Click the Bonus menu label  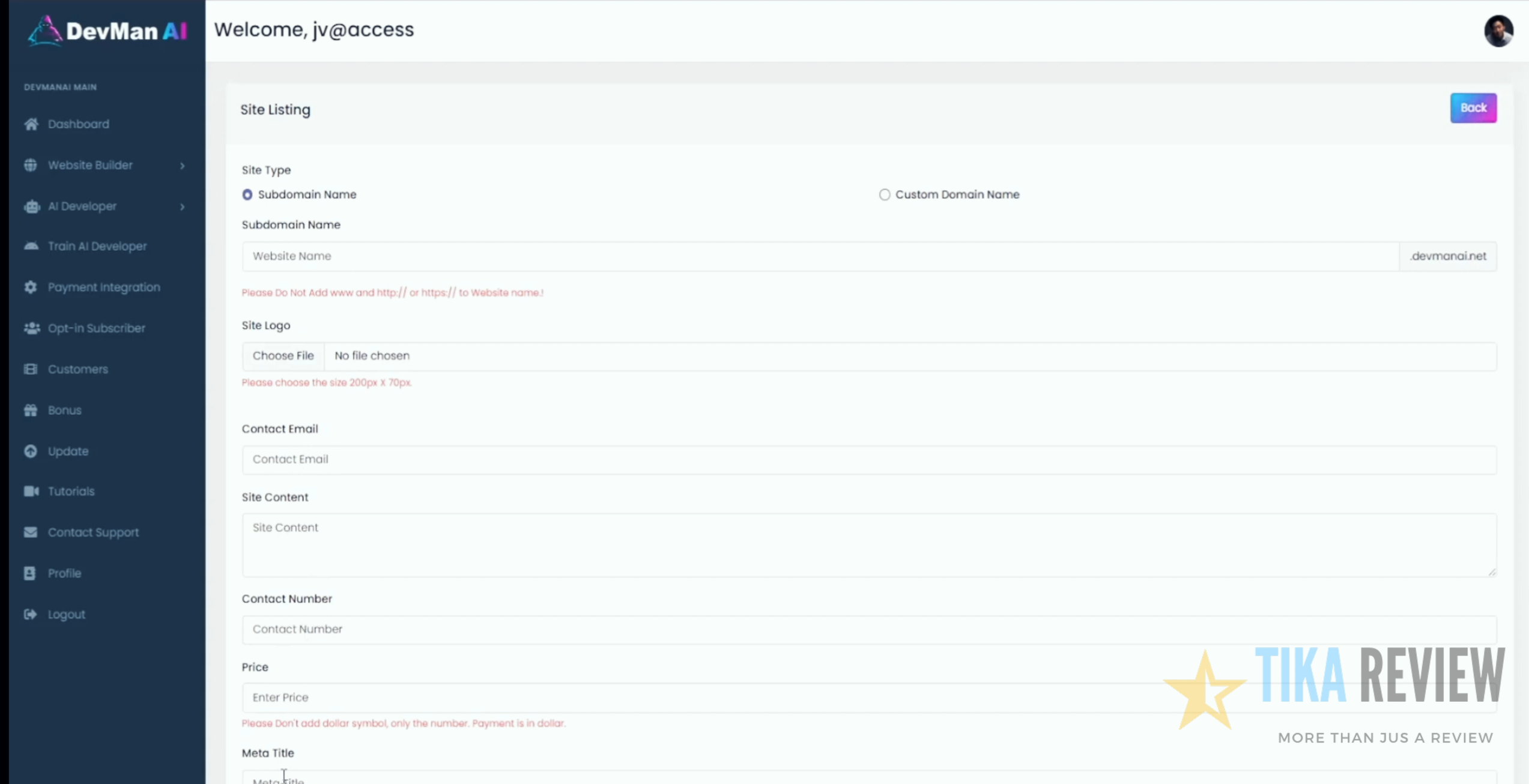point(65,410)
